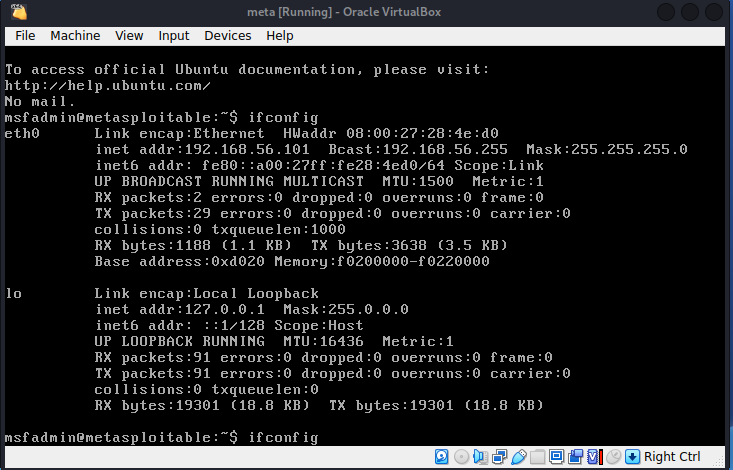Open the Input menu

pyautogui.click(x=173, y=36)
